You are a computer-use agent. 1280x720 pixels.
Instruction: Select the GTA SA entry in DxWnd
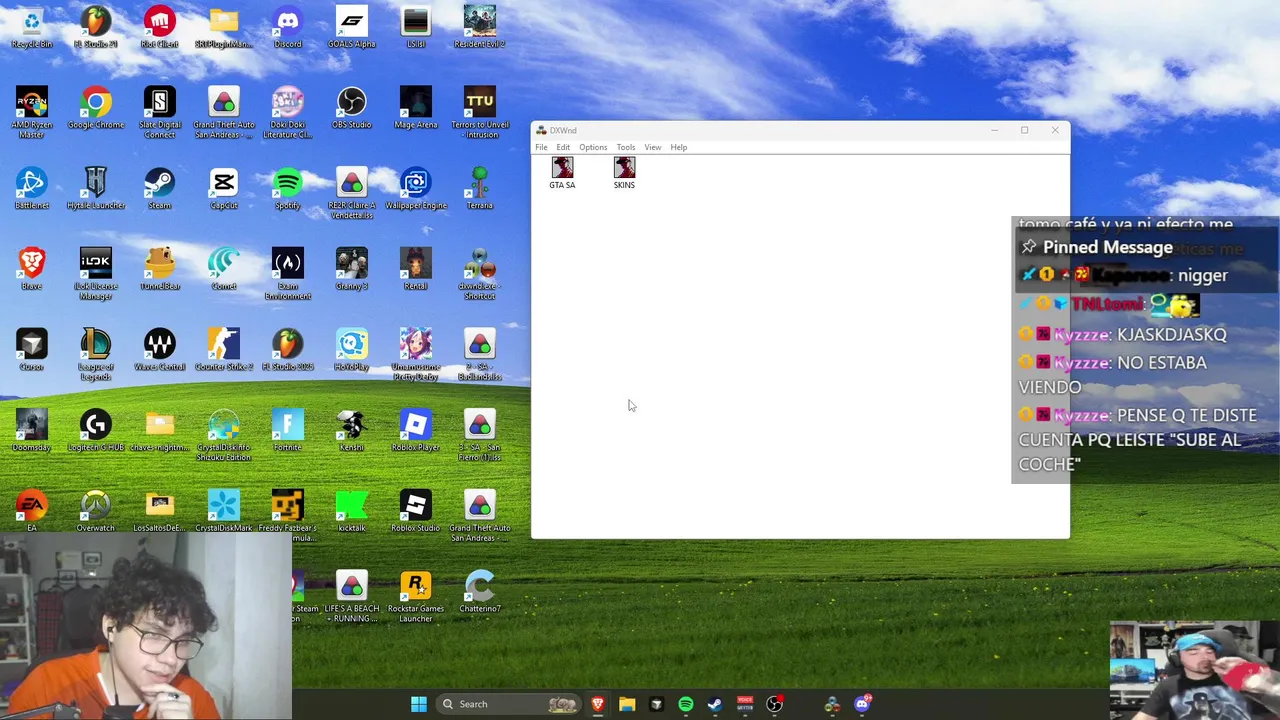pyautogui.click(x=562, y=173)
